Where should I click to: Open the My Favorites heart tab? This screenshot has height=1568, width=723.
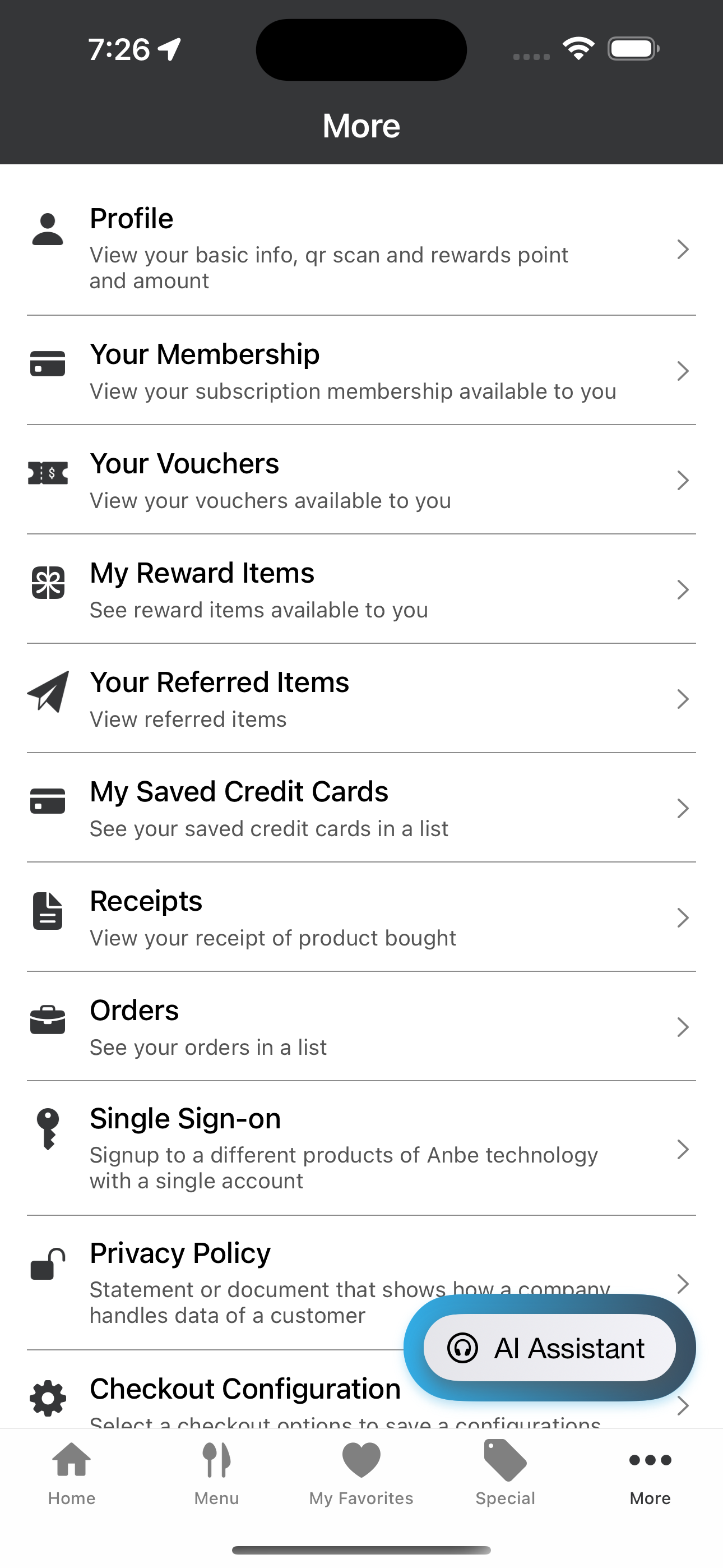coord(361,1473)
